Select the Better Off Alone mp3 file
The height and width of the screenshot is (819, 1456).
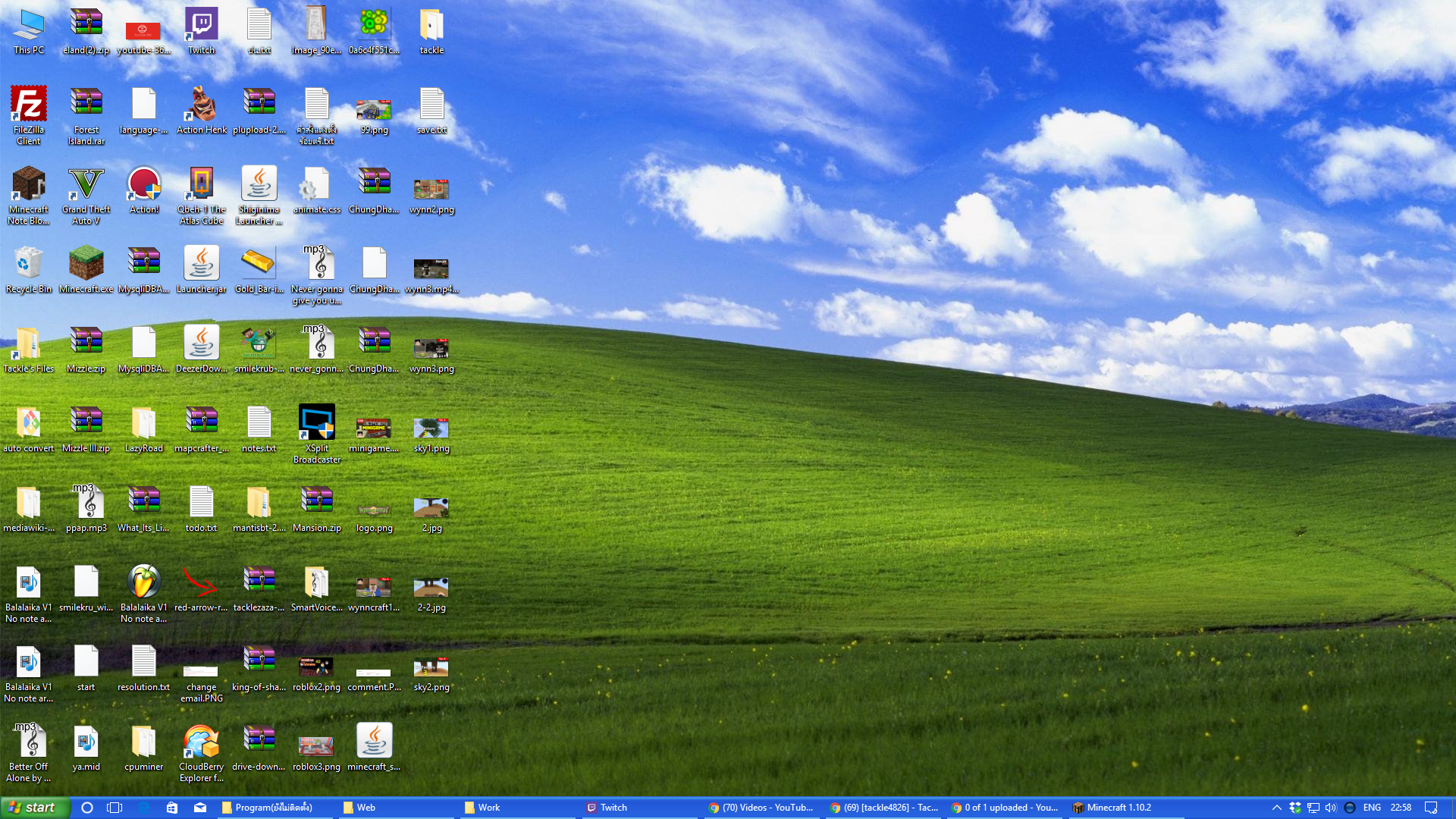[29, 752]
